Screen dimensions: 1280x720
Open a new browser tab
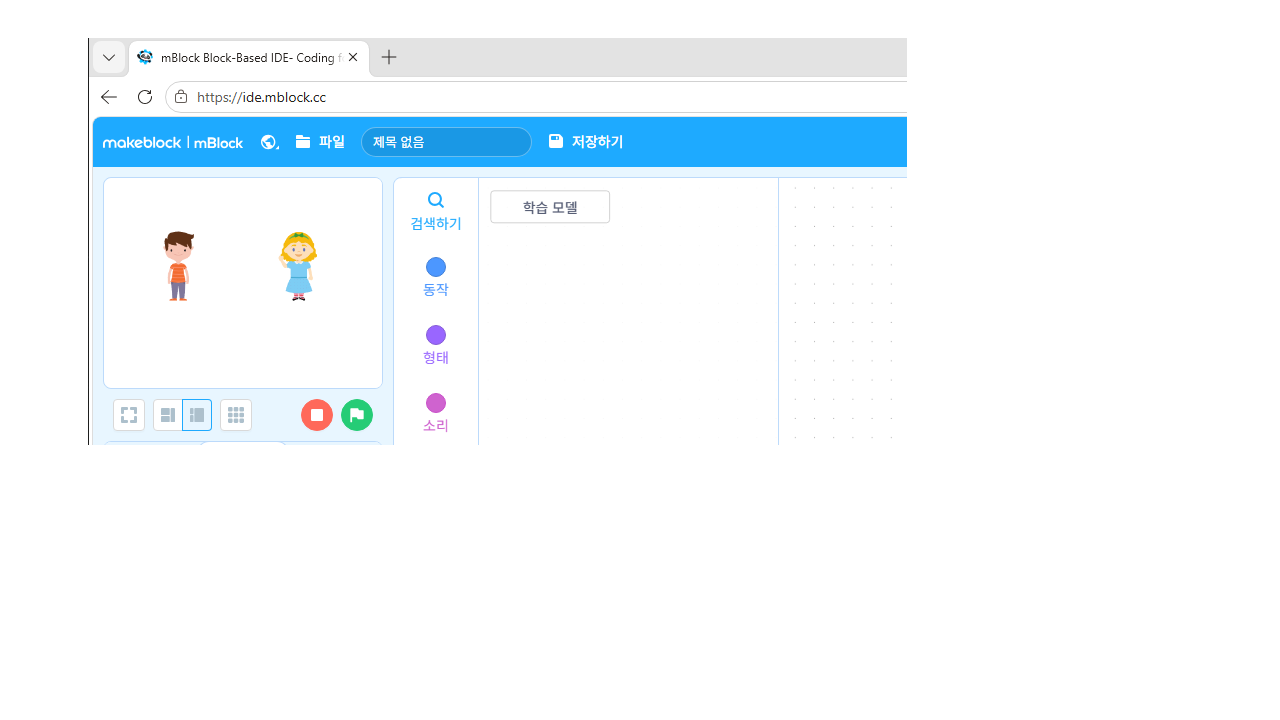[x=389, y=58]
